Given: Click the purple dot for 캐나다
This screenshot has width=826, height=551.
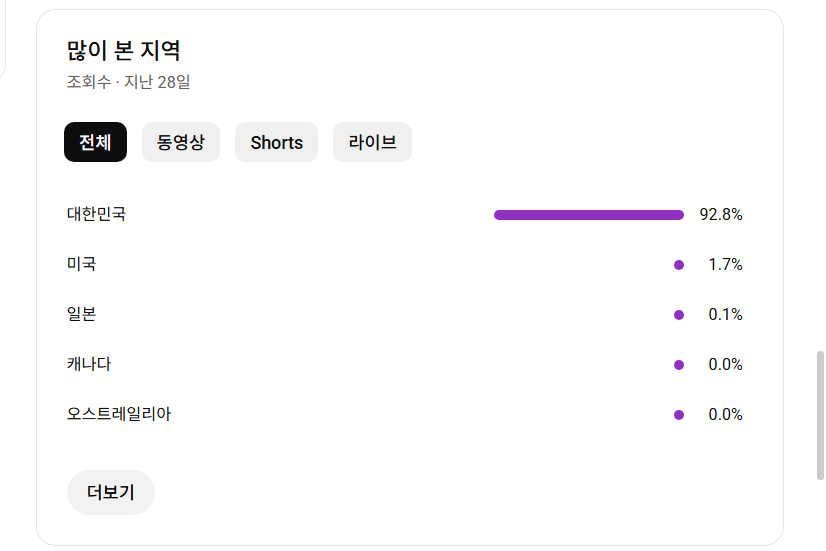Looking at the screenshot, I should pos(679,365).
